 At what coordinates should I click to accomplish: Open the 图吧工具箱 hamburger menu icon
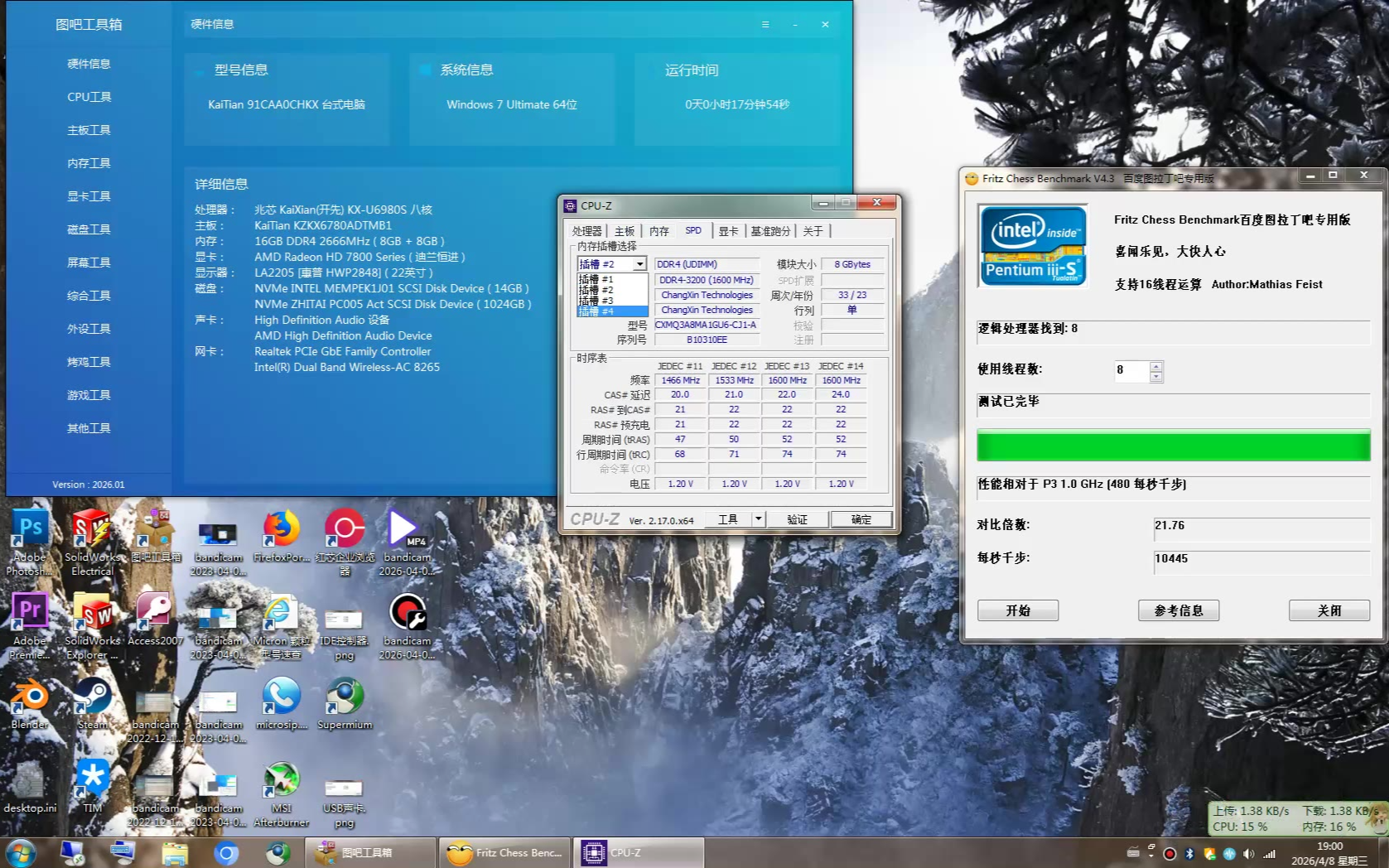(x=765, y=25)
